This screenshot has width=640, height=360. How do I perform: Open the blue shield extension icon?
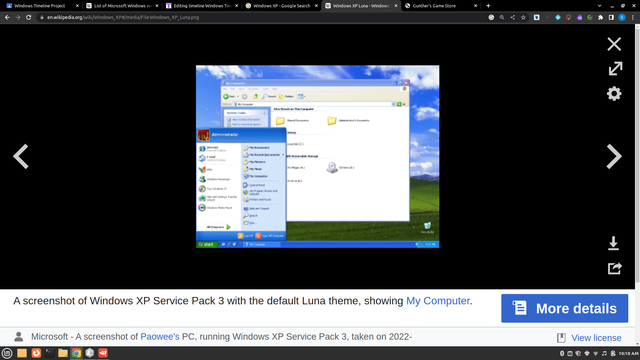[536, 18]
